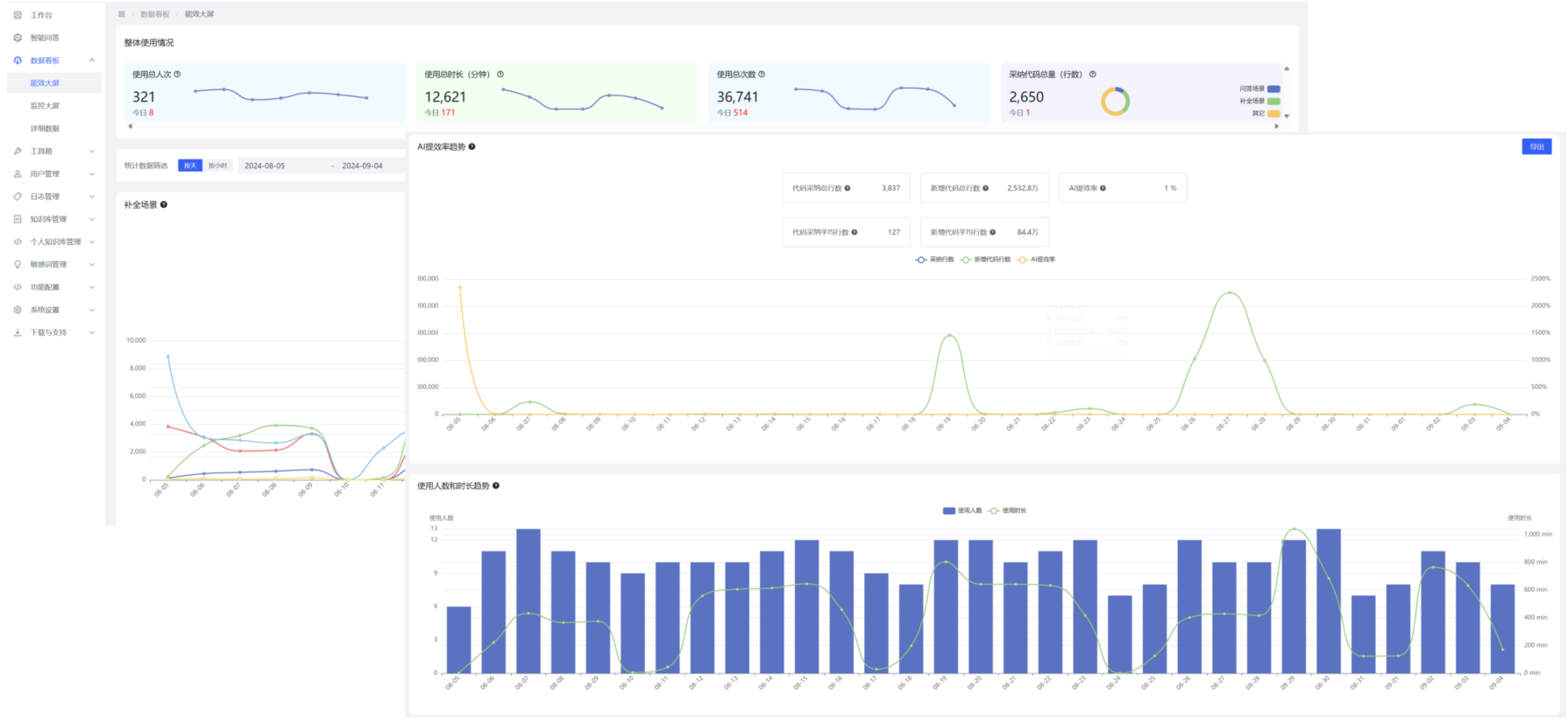
Task: Open 智能问答 in the sidebar
Action: 45,38
